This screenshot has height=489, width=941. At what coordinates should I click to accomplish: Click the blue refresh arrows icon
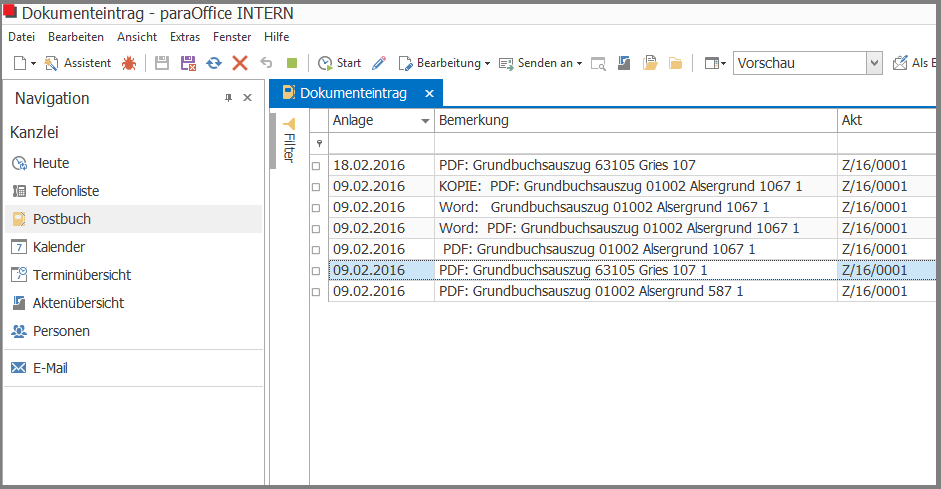coord(214,63)
